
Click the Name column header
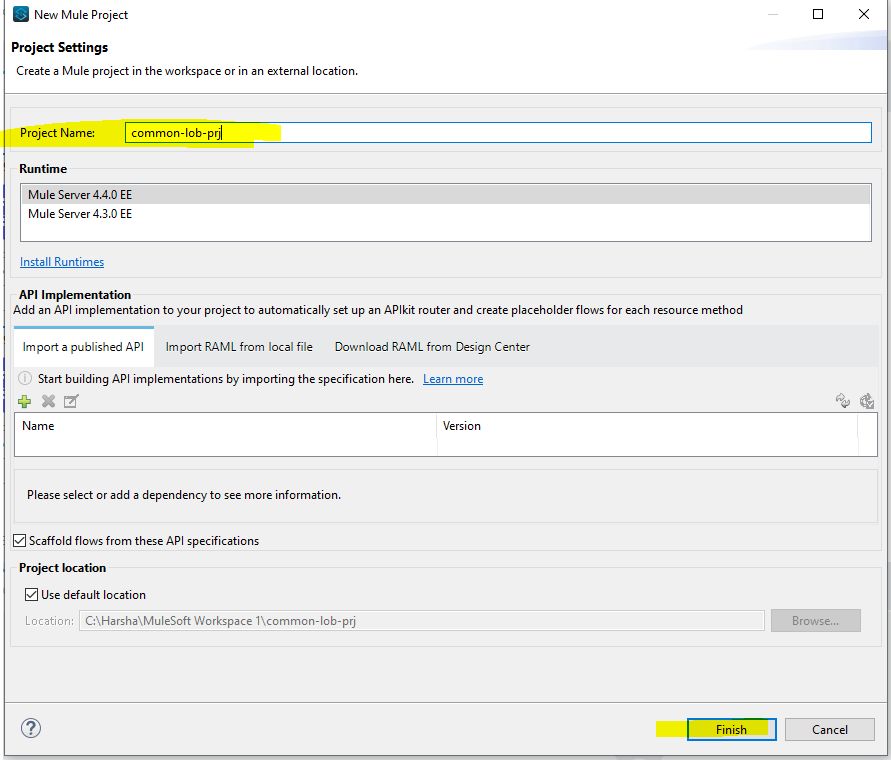(x=226, y=426)
